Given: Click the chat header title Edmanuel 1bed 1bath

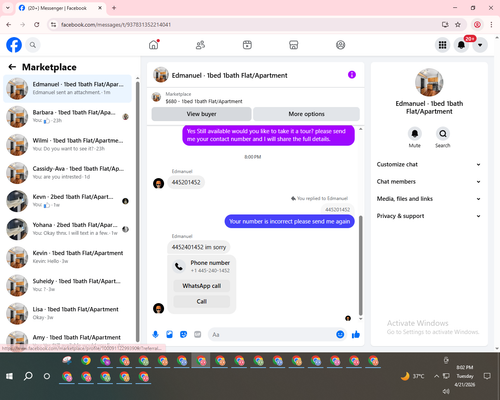Looking at the screenshot, I should point(229,75).
